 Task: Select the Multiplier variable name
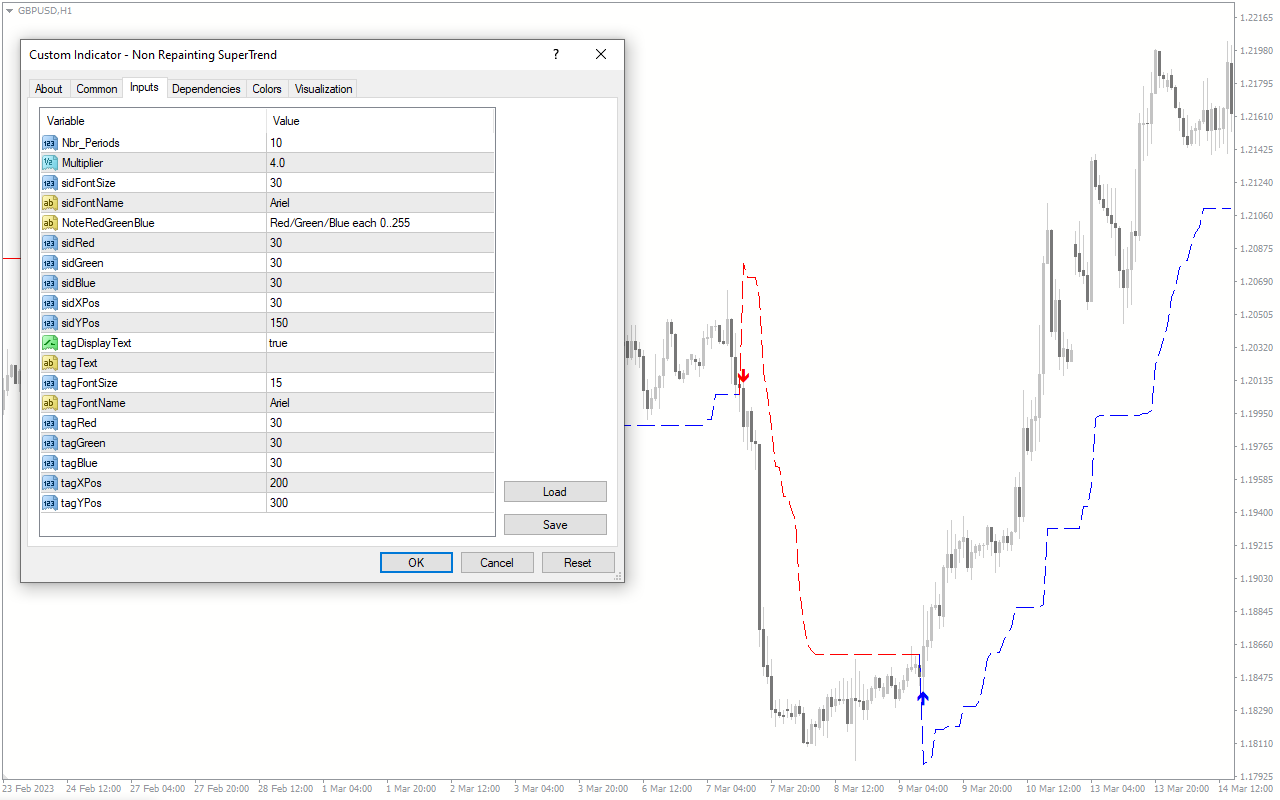click(82, 163)
